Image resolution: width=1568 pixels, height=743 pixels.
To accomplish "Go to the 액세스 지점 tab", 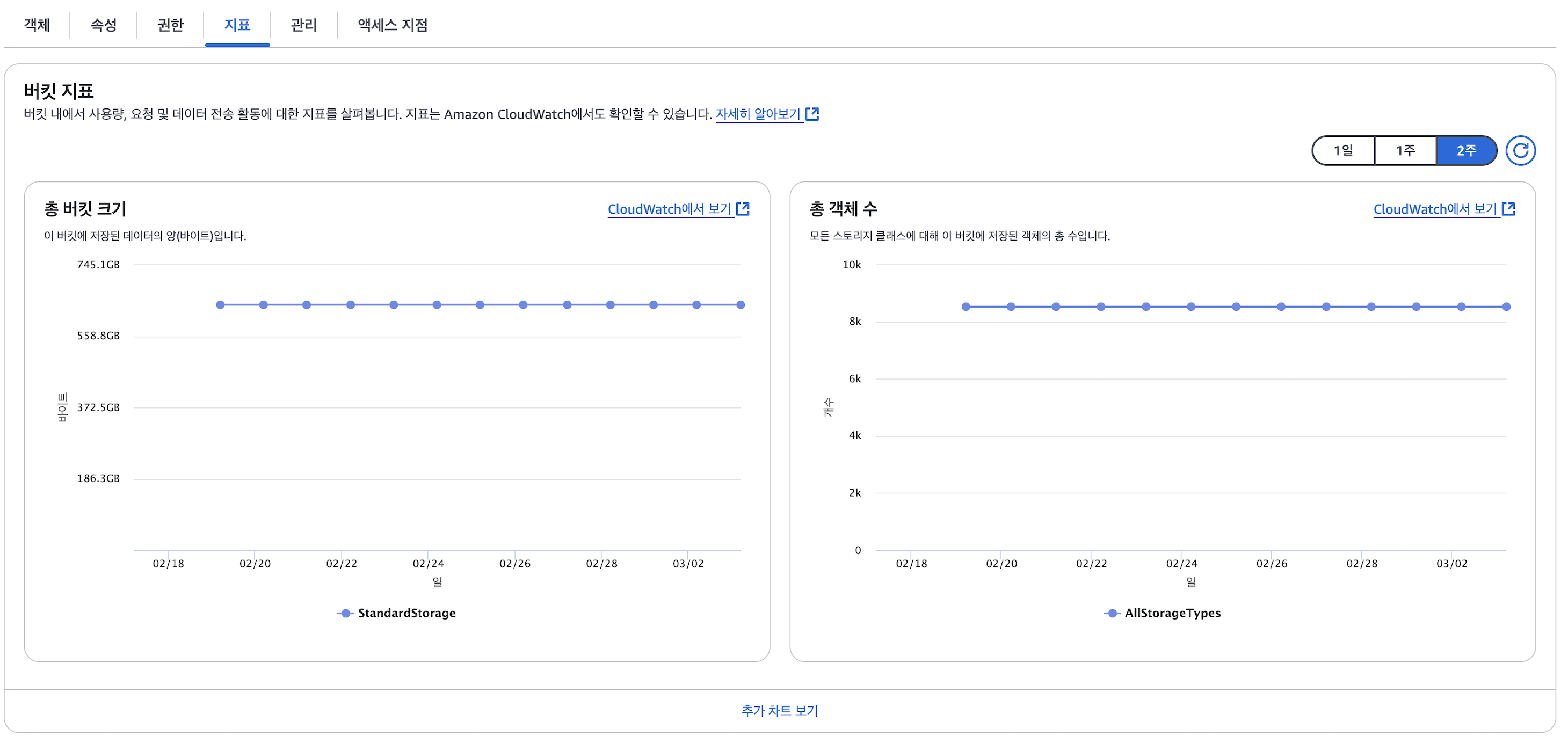I will click(393, 25).
